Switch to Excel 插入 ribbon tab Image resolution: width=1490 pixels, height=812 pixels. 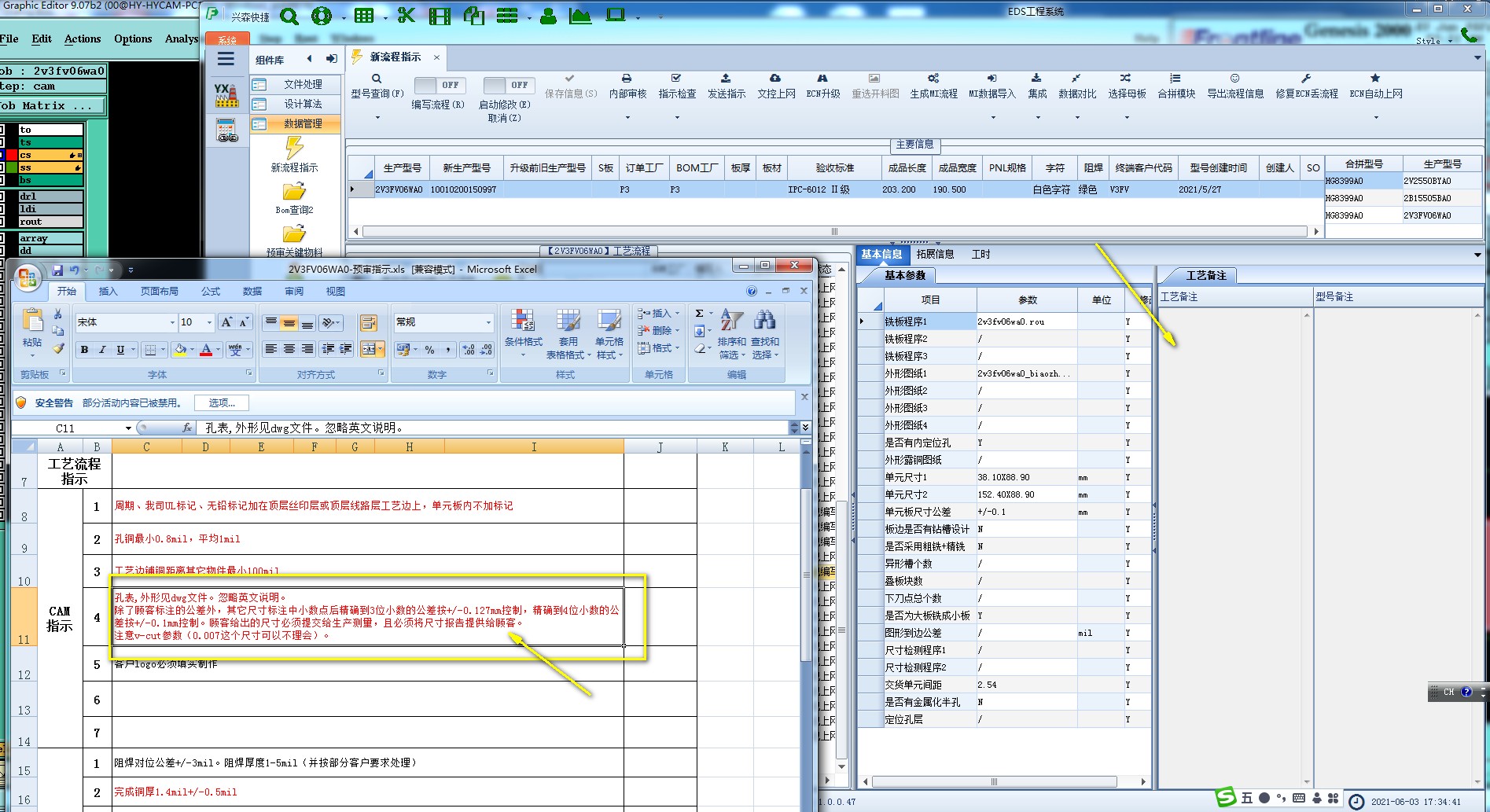point(108,292)
